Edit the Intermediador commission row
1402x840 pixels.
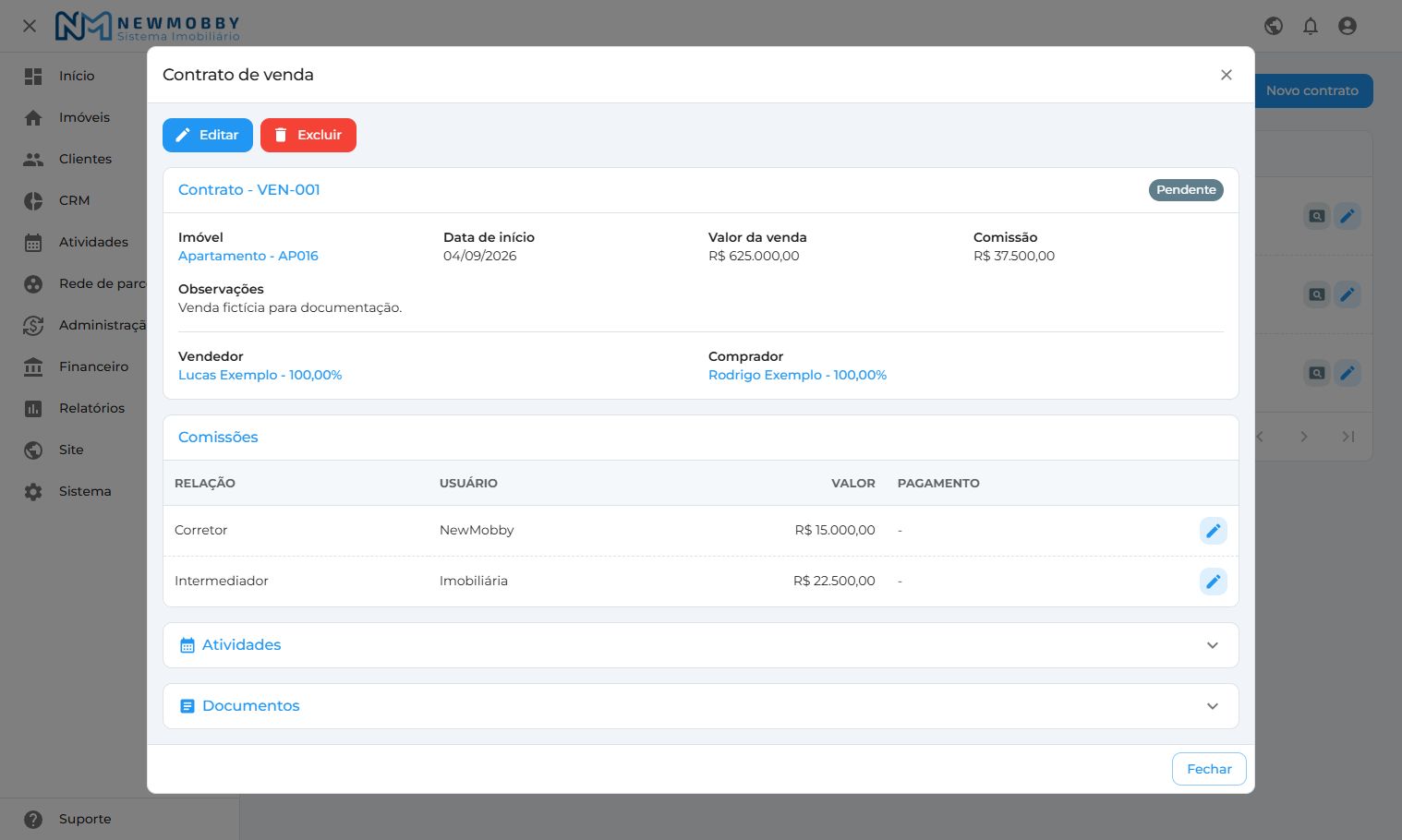click(1214, 582)
